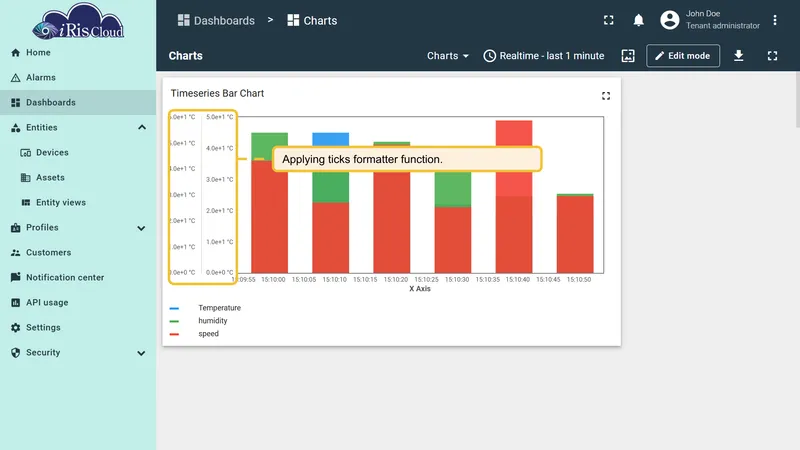Viewport: 800px width, 450px height.
Task: Open the Devices page
Action: click(78, 153)
